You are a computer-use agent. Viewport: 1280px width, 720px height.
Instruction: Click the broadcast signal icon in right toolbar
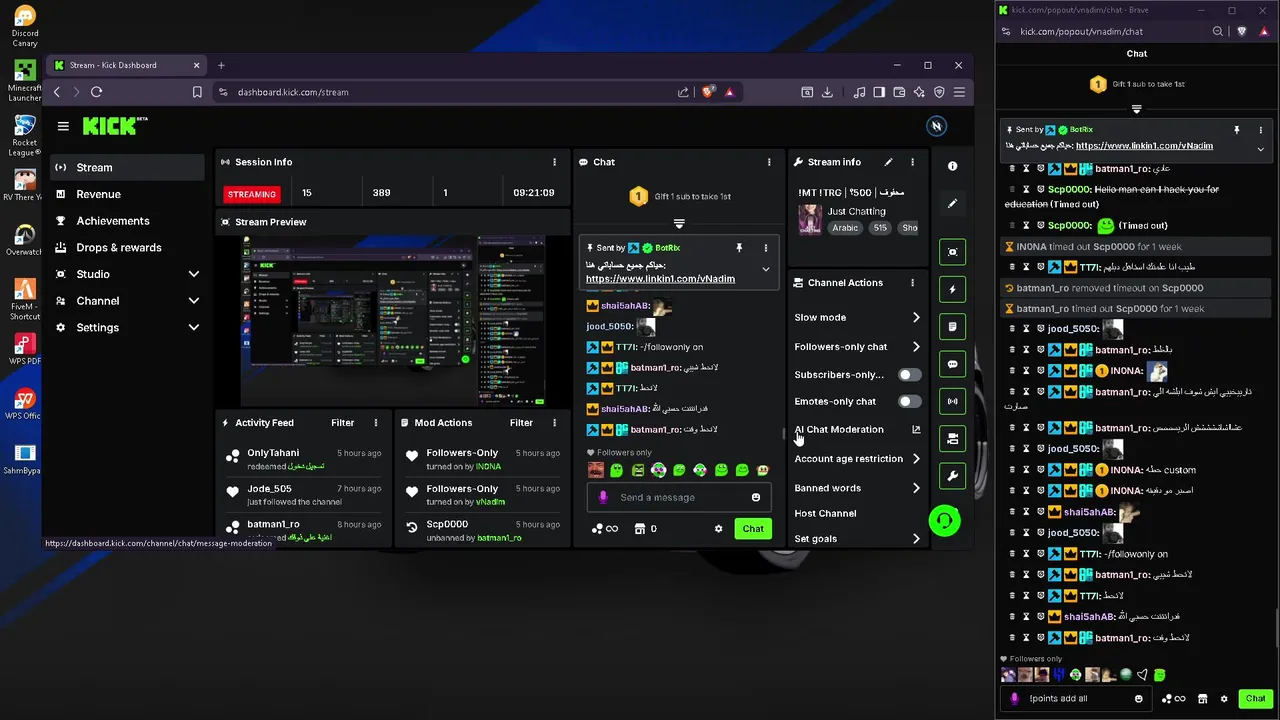952,401
